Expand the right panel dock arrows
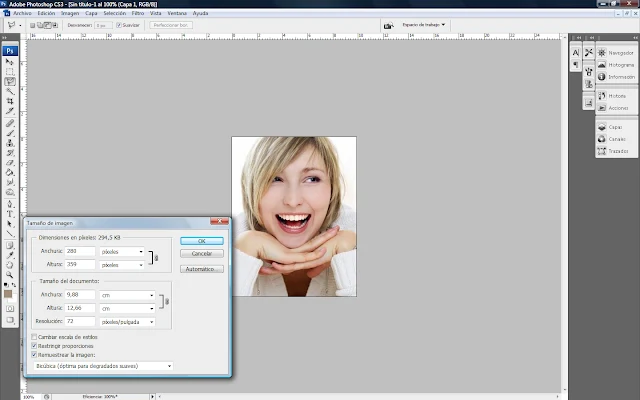640x400 pixels. click(635, 38)
